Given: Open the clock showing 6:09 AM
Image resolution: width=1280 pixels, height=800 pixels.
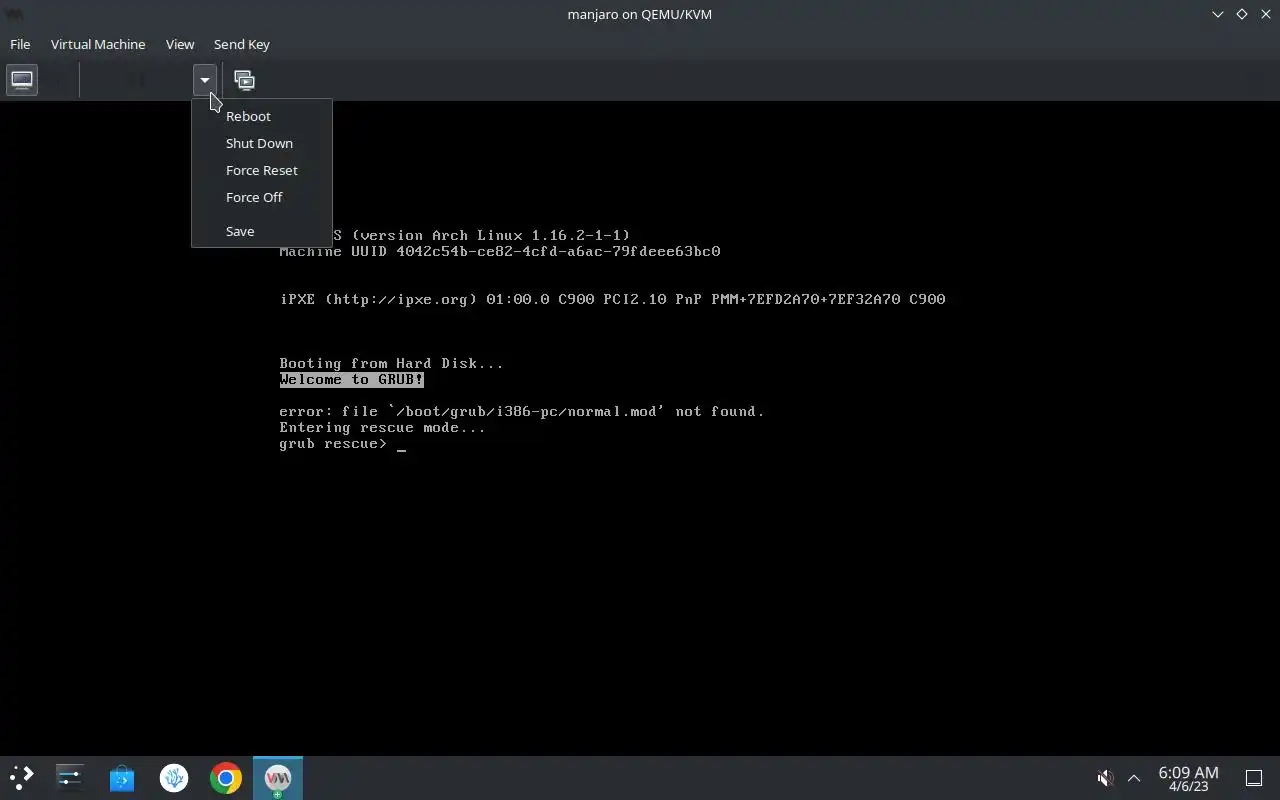Looking at the screenshot, I should coord(1188,778).
